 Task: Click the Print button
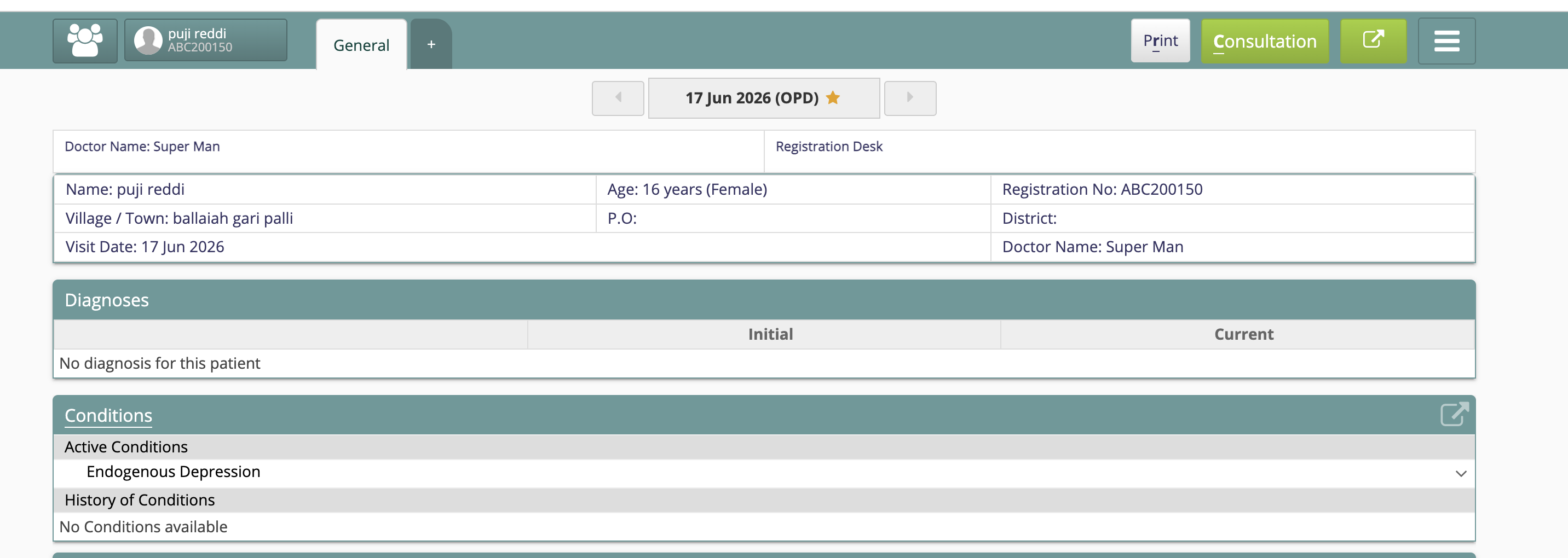1160,41
